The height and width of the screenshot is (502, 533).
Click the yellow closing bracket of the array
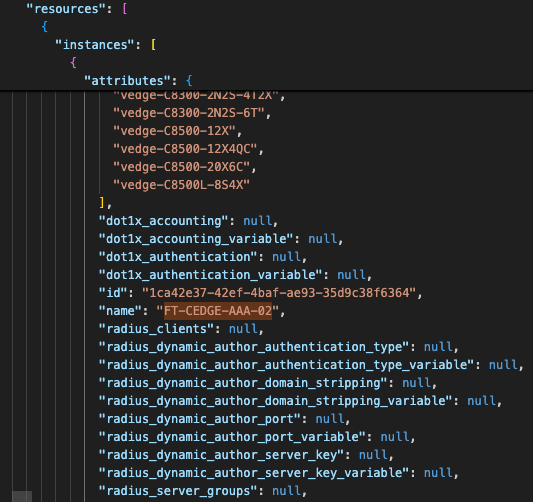102,203
